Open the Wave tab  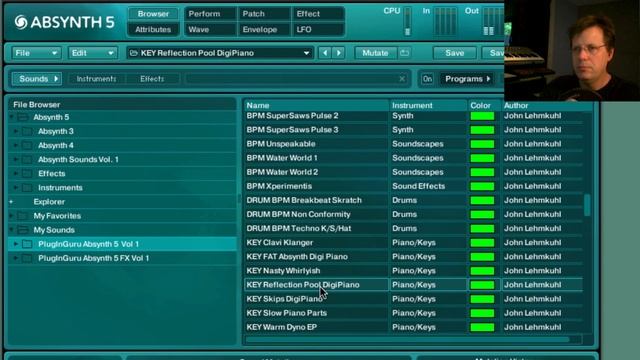pyautogui.click(x=210, y=29)
